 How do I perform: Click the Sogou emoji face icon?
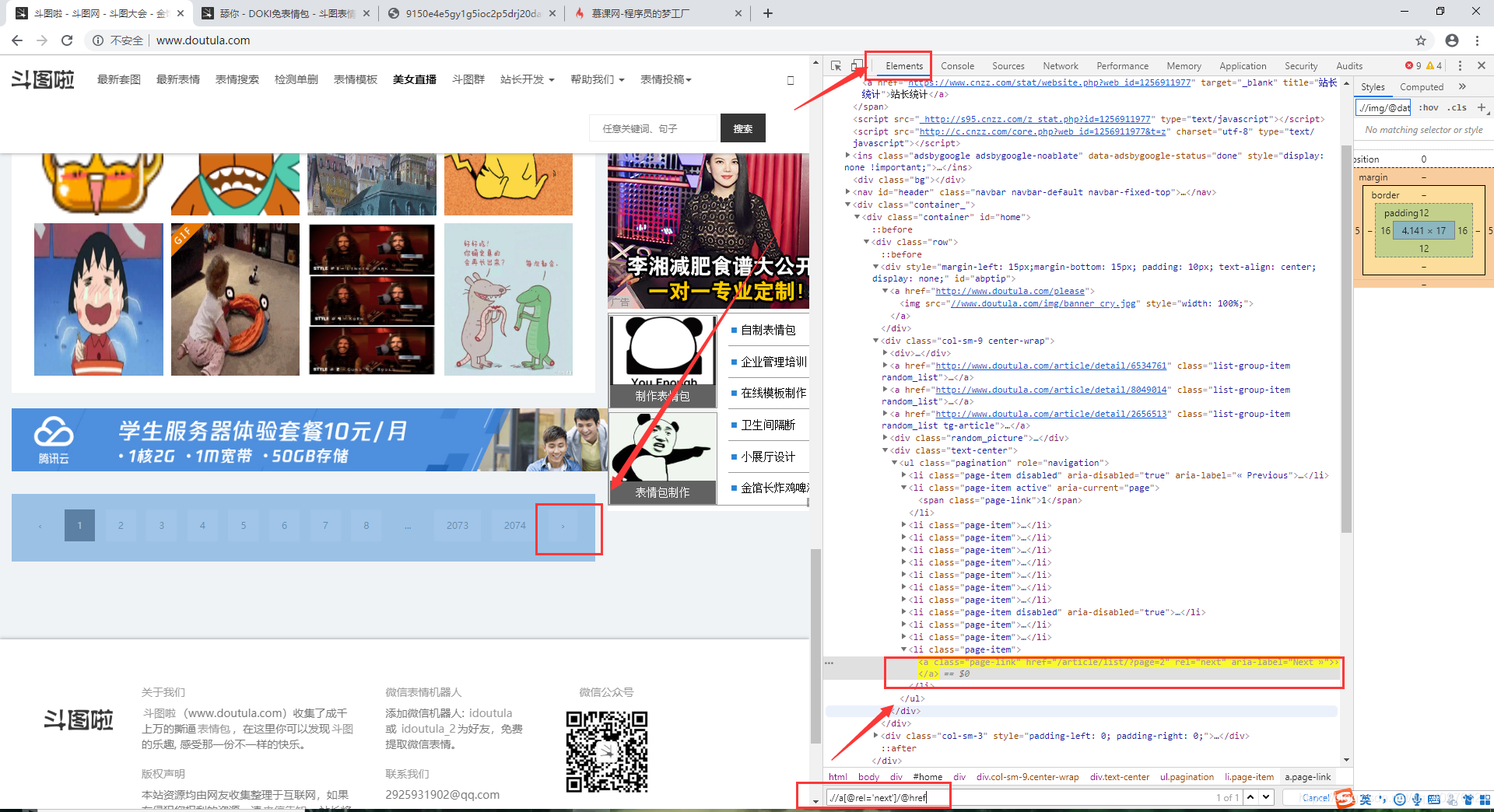tap(1399, 800)
